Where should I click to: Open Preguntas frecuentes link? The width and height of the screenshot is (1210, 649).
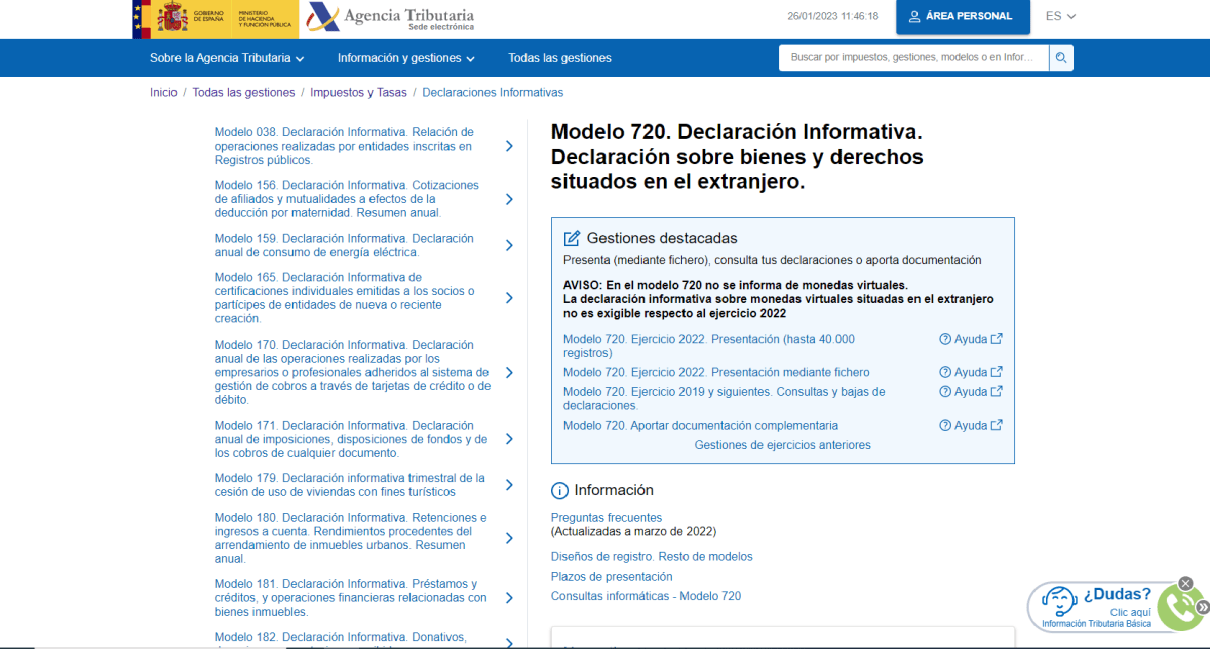[x=606, y=517]
